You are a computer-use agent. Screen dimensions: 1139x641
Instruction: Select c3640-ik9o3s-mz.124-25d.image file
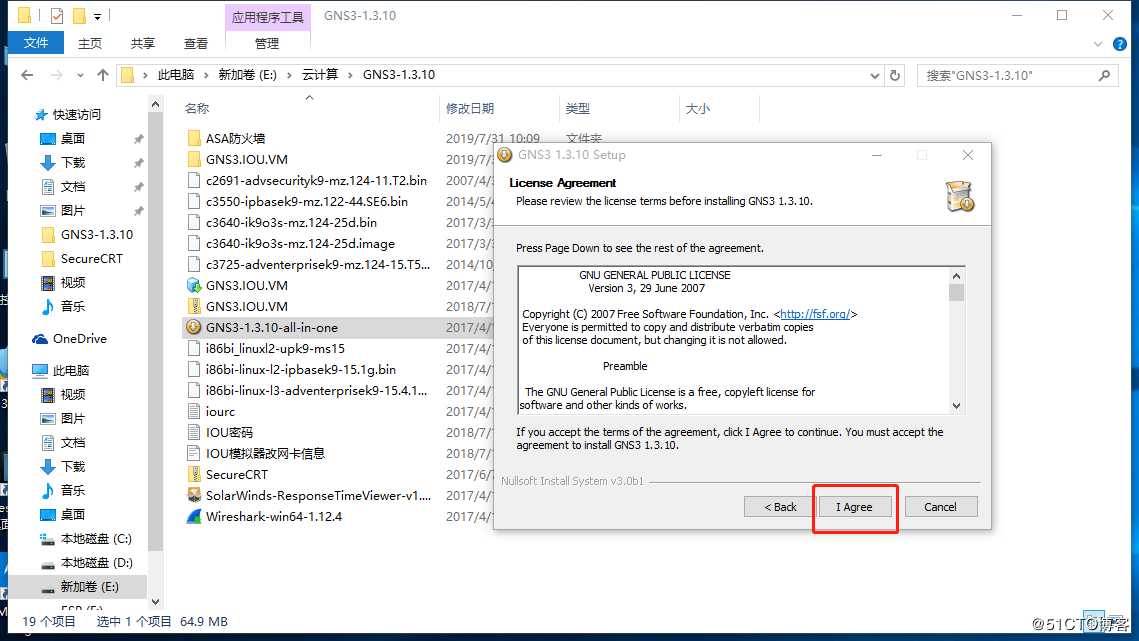tap(300, 243)
